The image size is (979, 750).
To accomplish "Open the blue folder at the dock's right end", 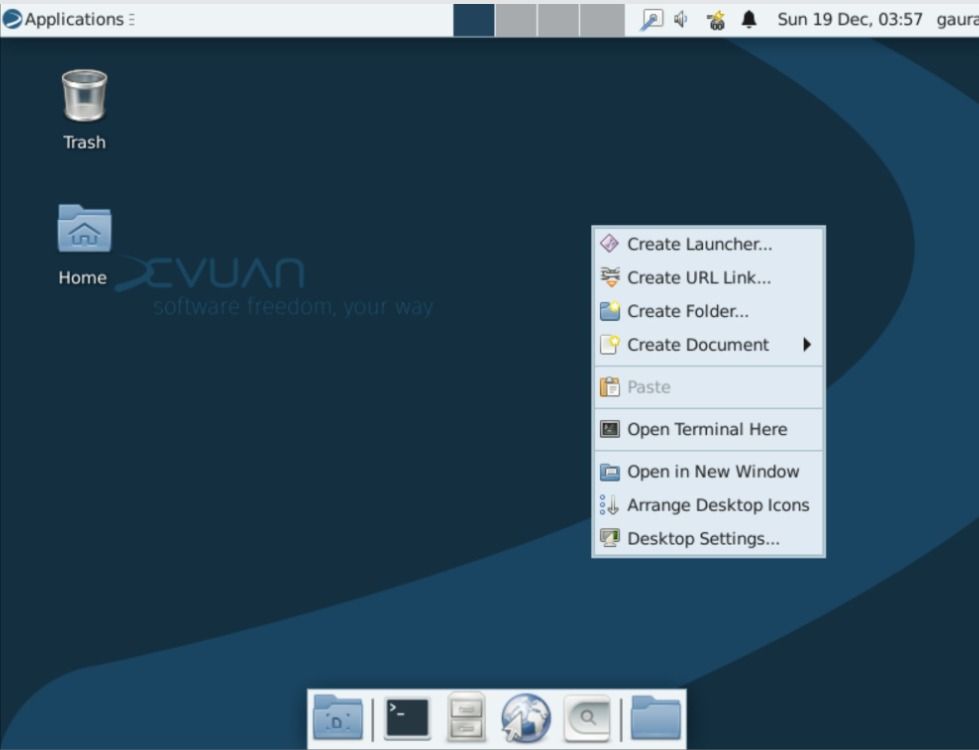I will [x=655, y=716].
